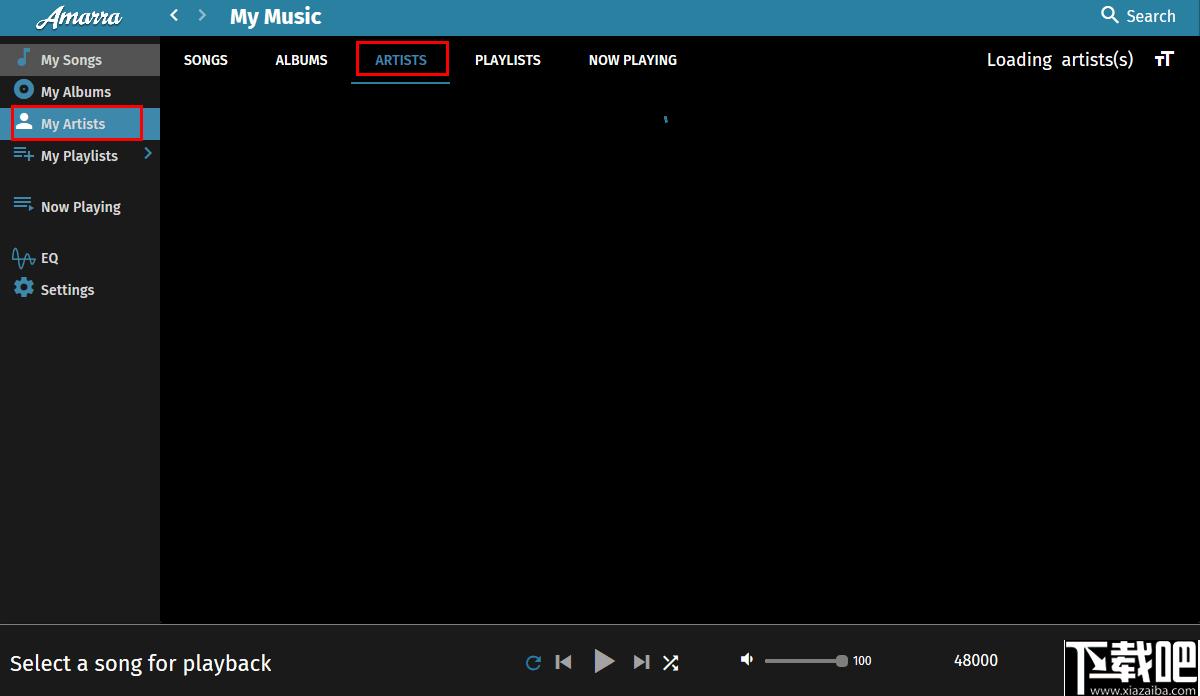Go forward with the right arrow

click(x=202, y=15)
